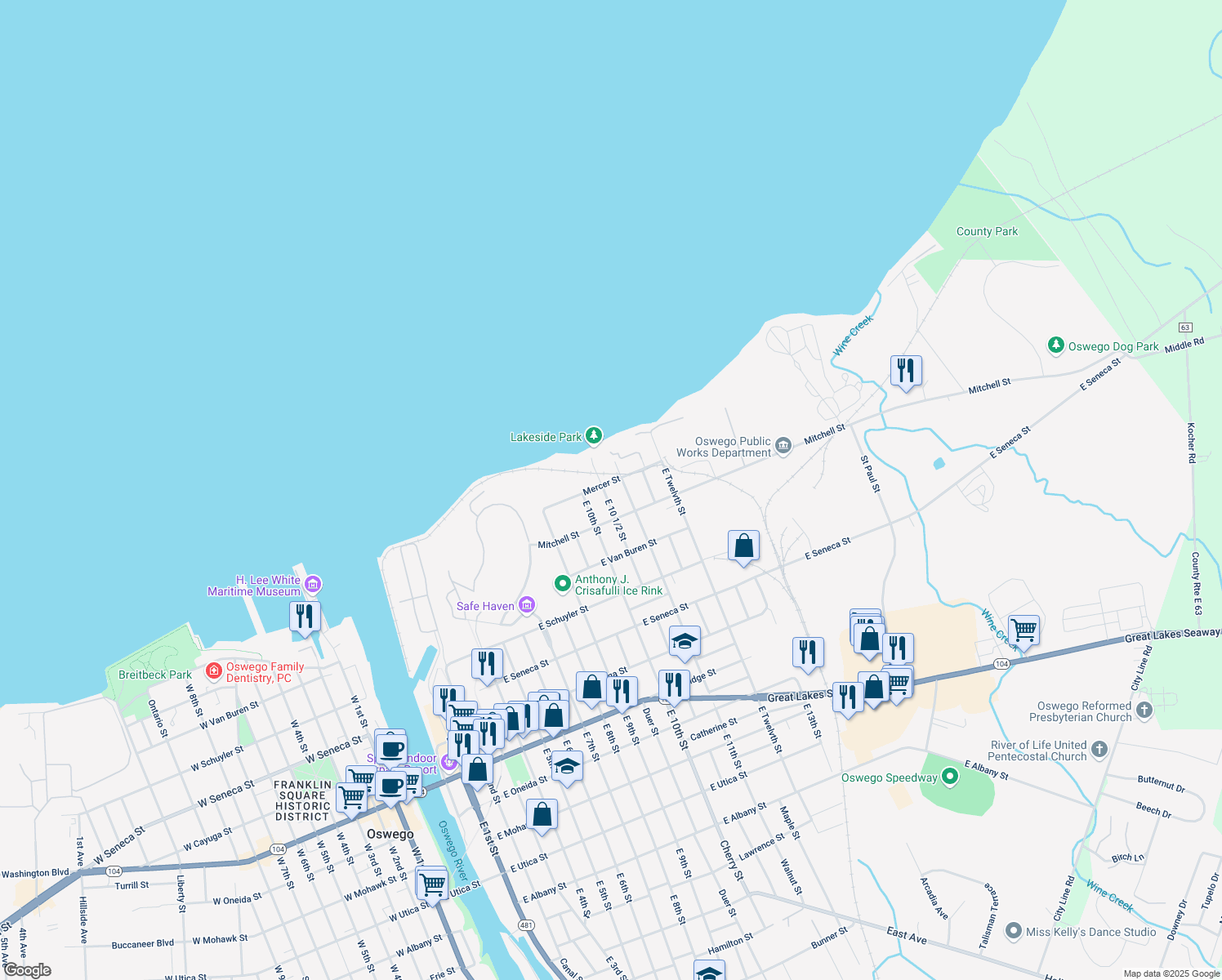Open the shopping bag marker on E Seneca St
Image resolution: width=1222 pixels, height=980 pixels.
pyautogui.click(x=743, y=546)
